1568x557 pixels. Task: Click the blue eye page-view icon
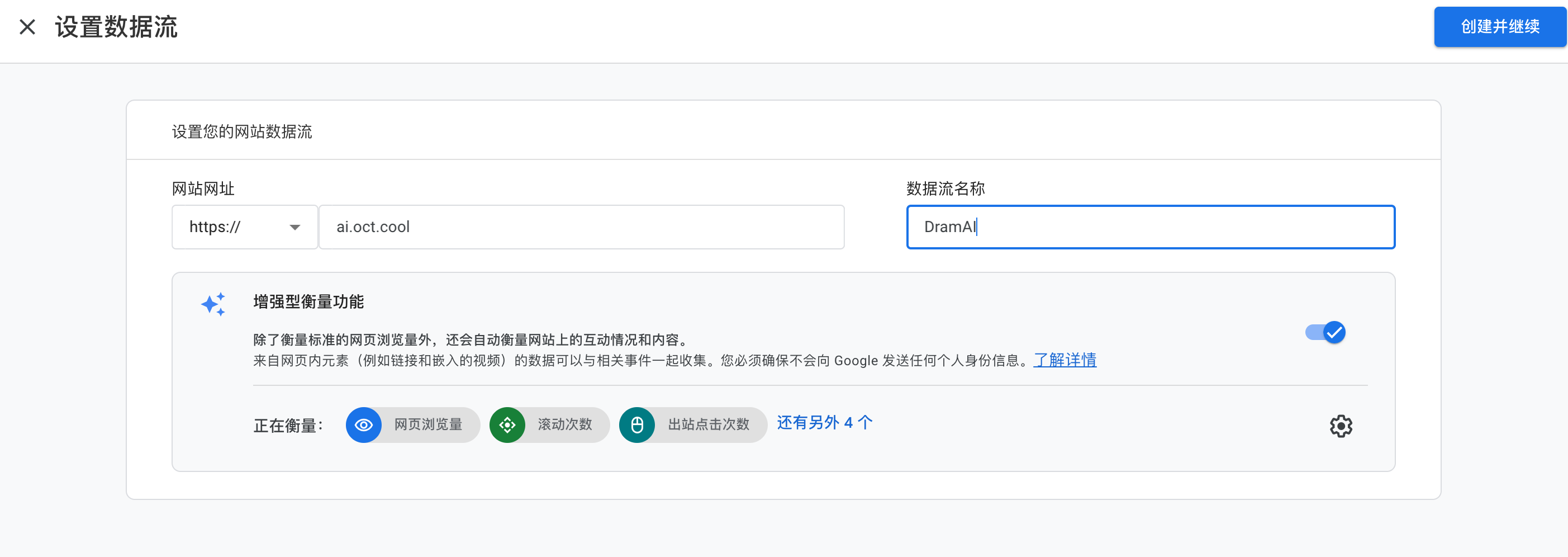(363, 425)
